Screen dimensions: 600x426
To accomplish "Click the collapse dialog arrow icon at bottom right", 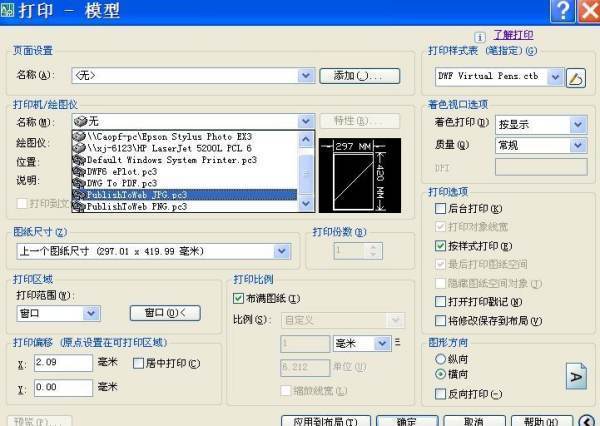I will [587, 420].
